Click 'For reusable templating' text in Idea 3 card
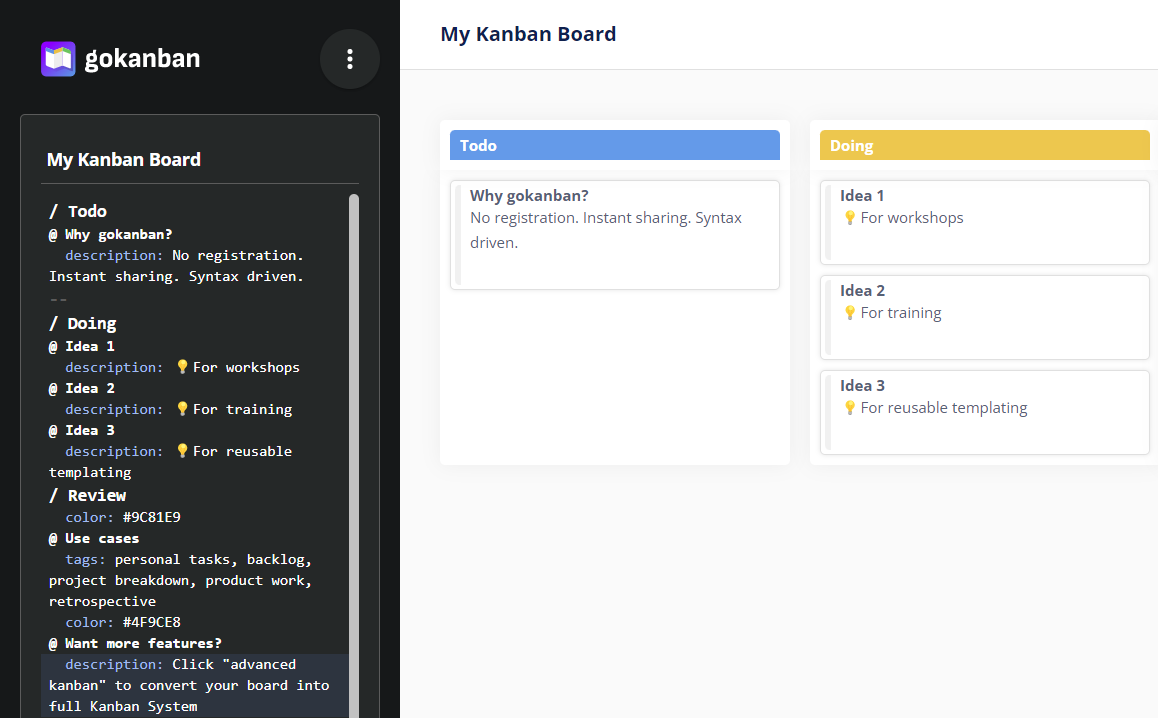 click(x=944, y=408)
